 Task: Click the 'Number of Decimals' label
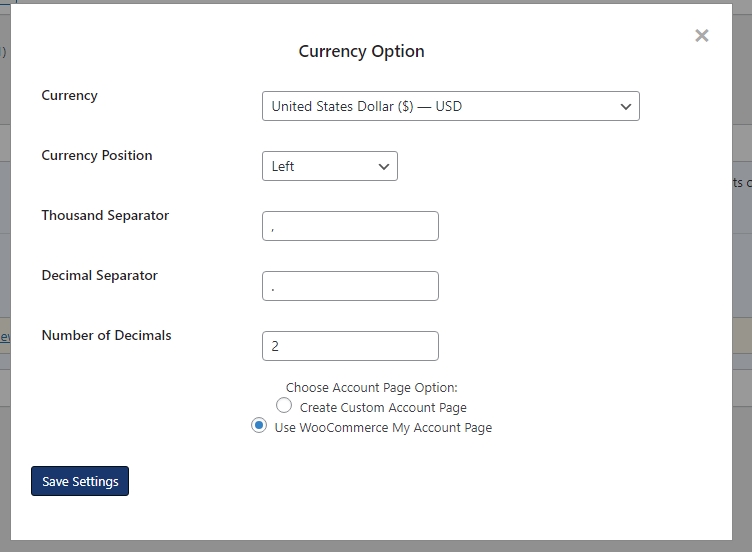[106, 336]
